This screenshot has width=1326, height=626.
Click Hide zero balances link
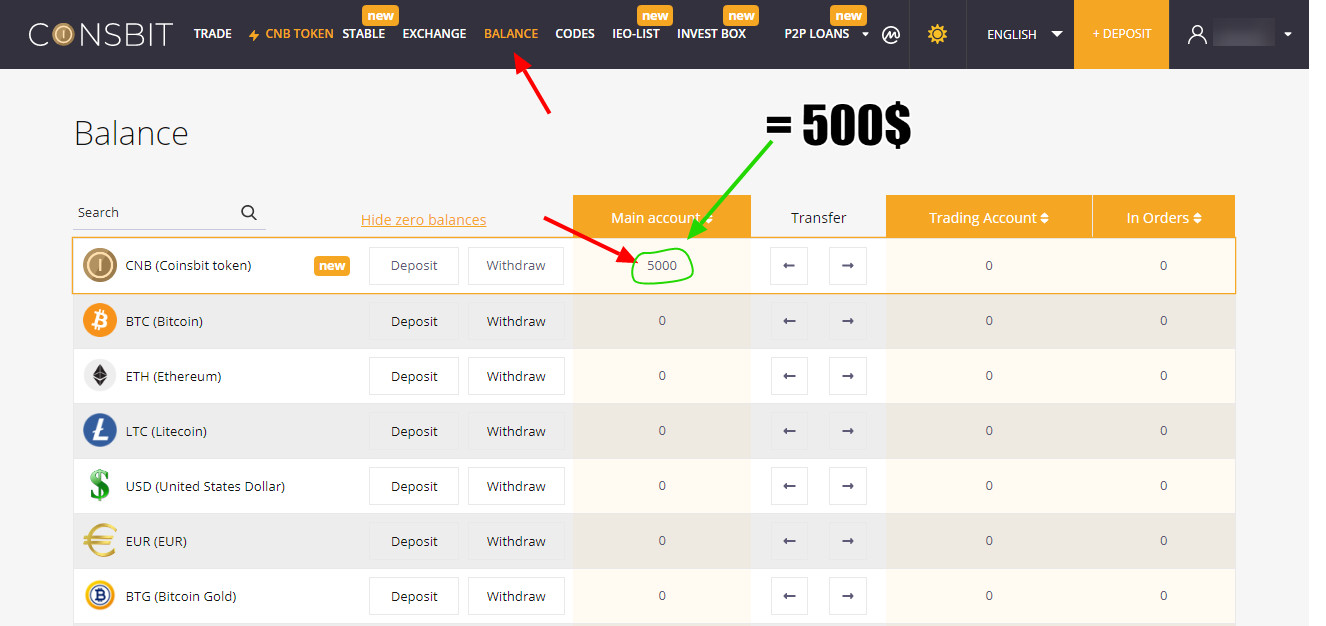pos(423,220)
